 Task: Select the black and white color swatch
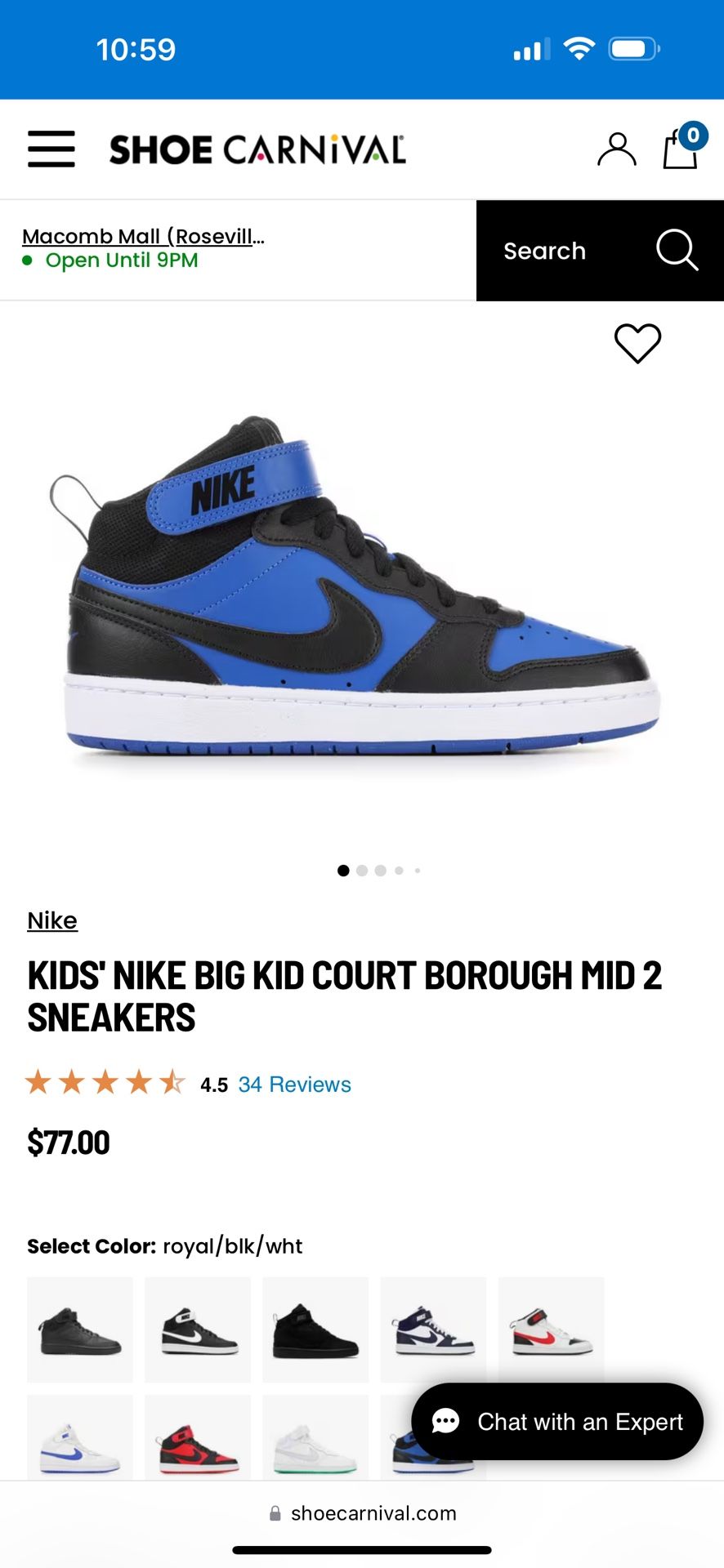(198, 1330)
